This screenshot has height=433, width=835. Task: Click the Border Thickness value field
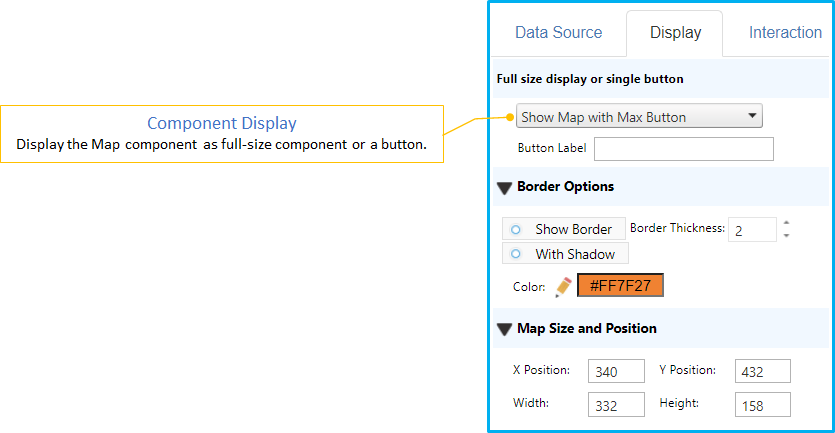[x=752, y=230]
